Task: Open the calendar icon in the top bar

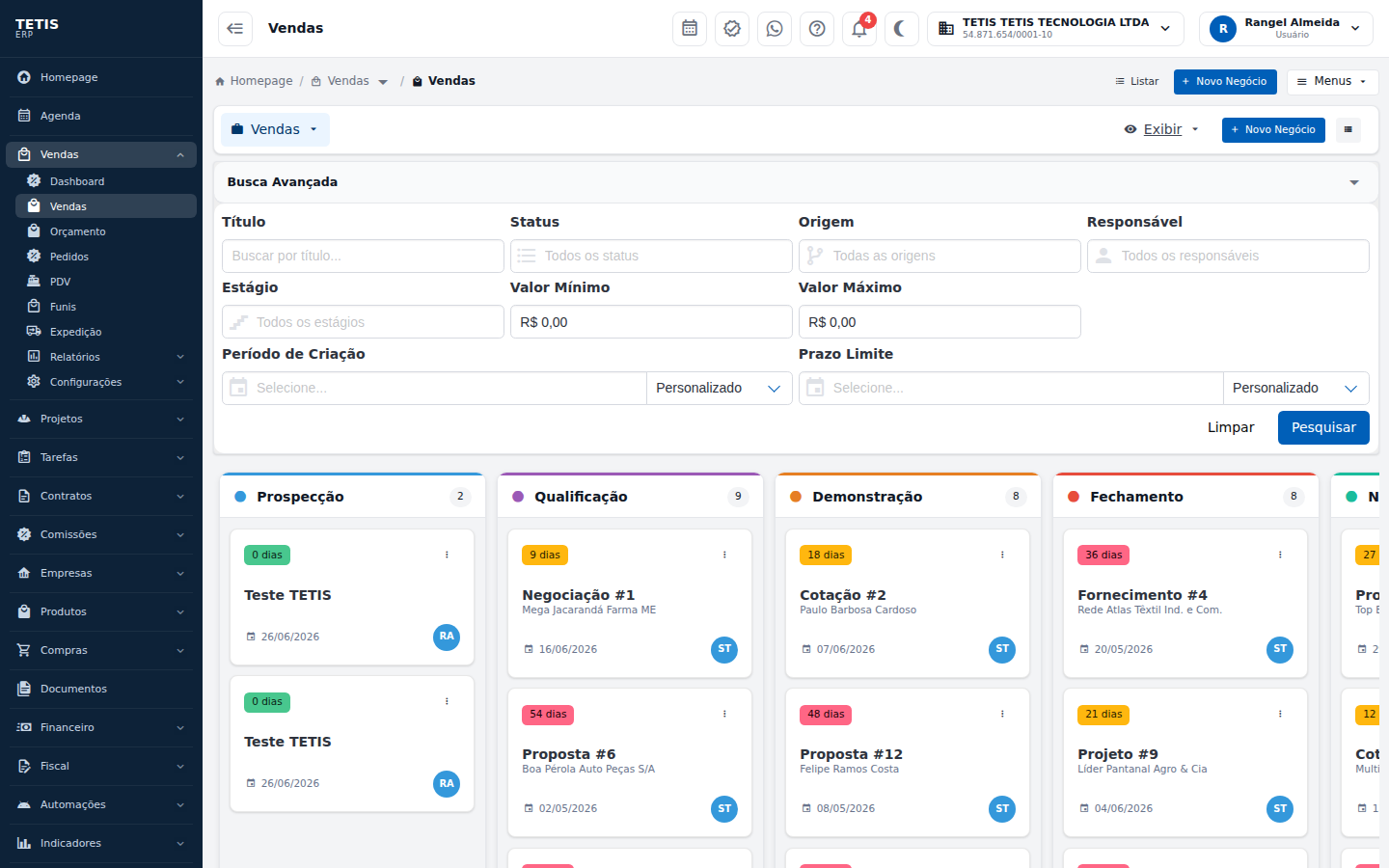Action: pos(690,29)
